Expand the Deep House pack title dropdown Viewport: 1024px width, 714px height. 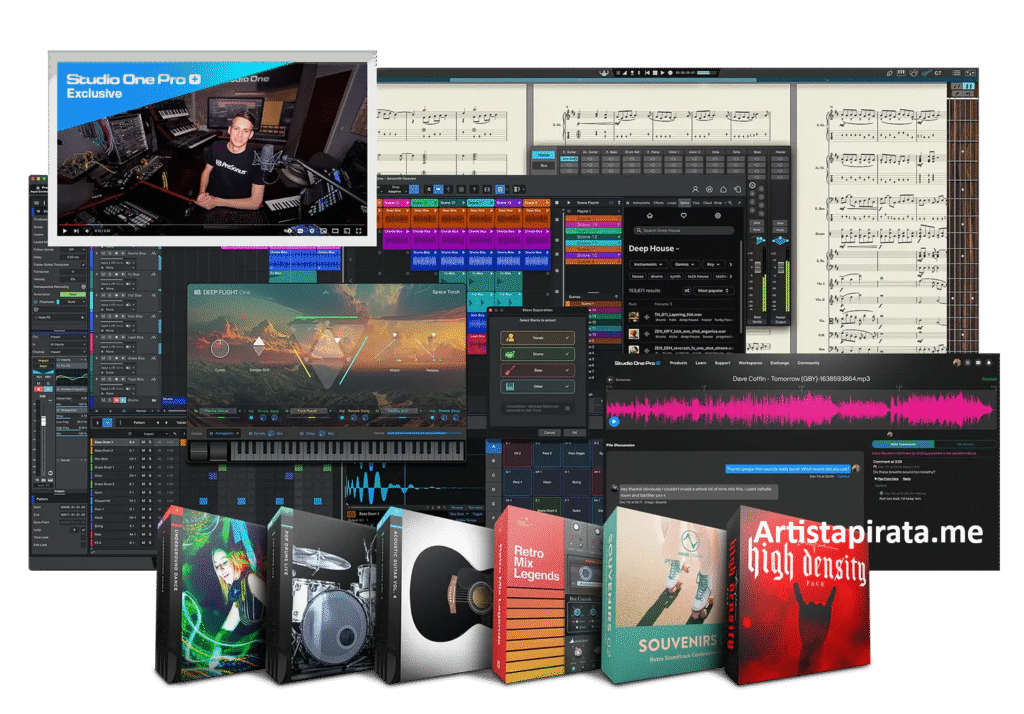(x=678, y=248)
